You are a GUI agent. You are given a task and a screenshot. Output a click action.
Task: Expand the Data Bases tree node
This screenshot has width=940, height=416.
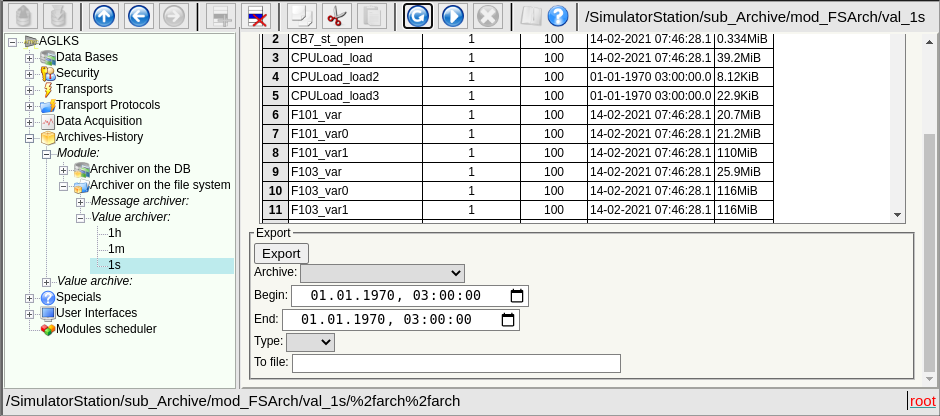pyautogui.click(x=29, y=57)
